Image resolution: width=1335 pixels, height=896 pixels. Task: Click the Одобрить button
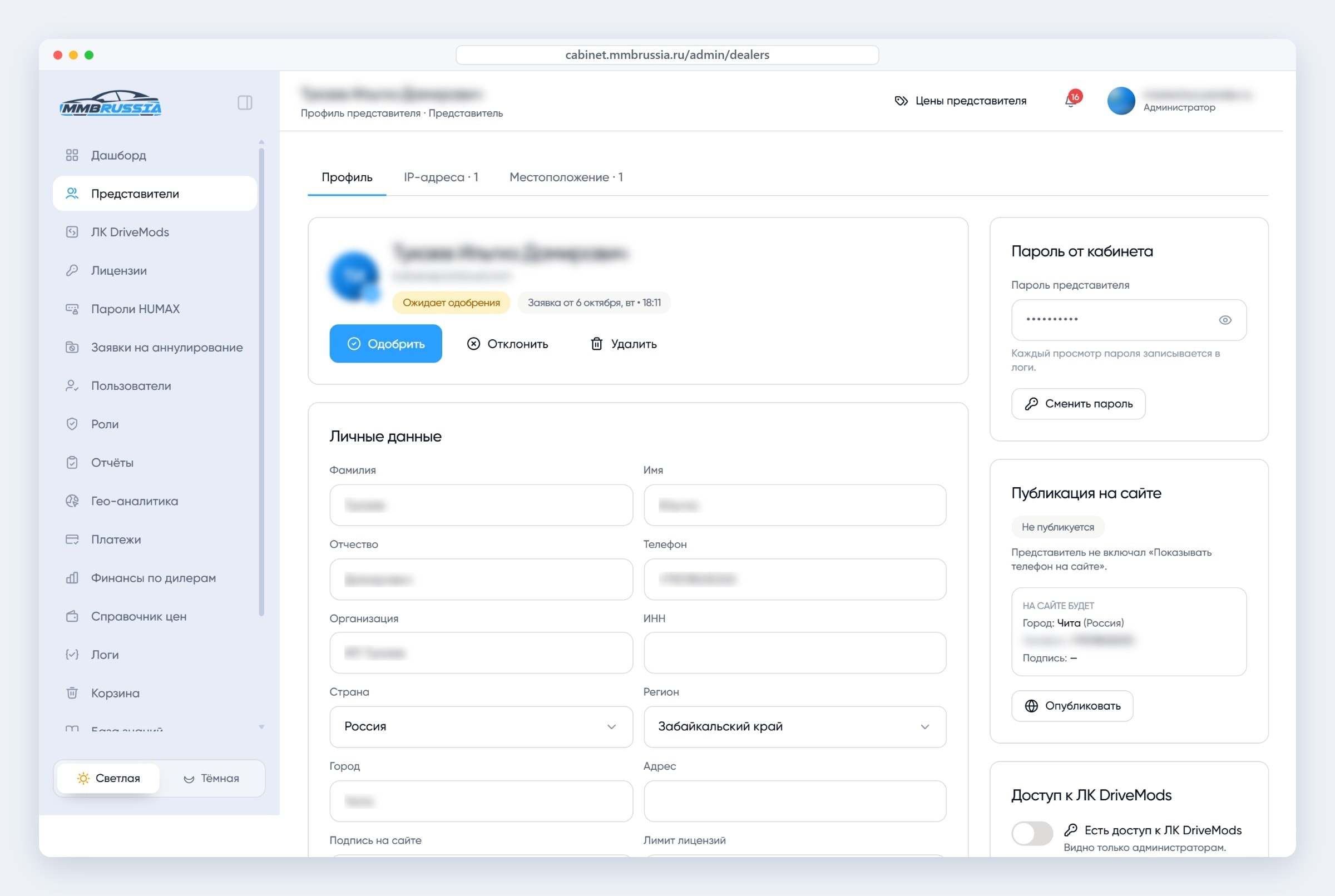coord(385,343)
